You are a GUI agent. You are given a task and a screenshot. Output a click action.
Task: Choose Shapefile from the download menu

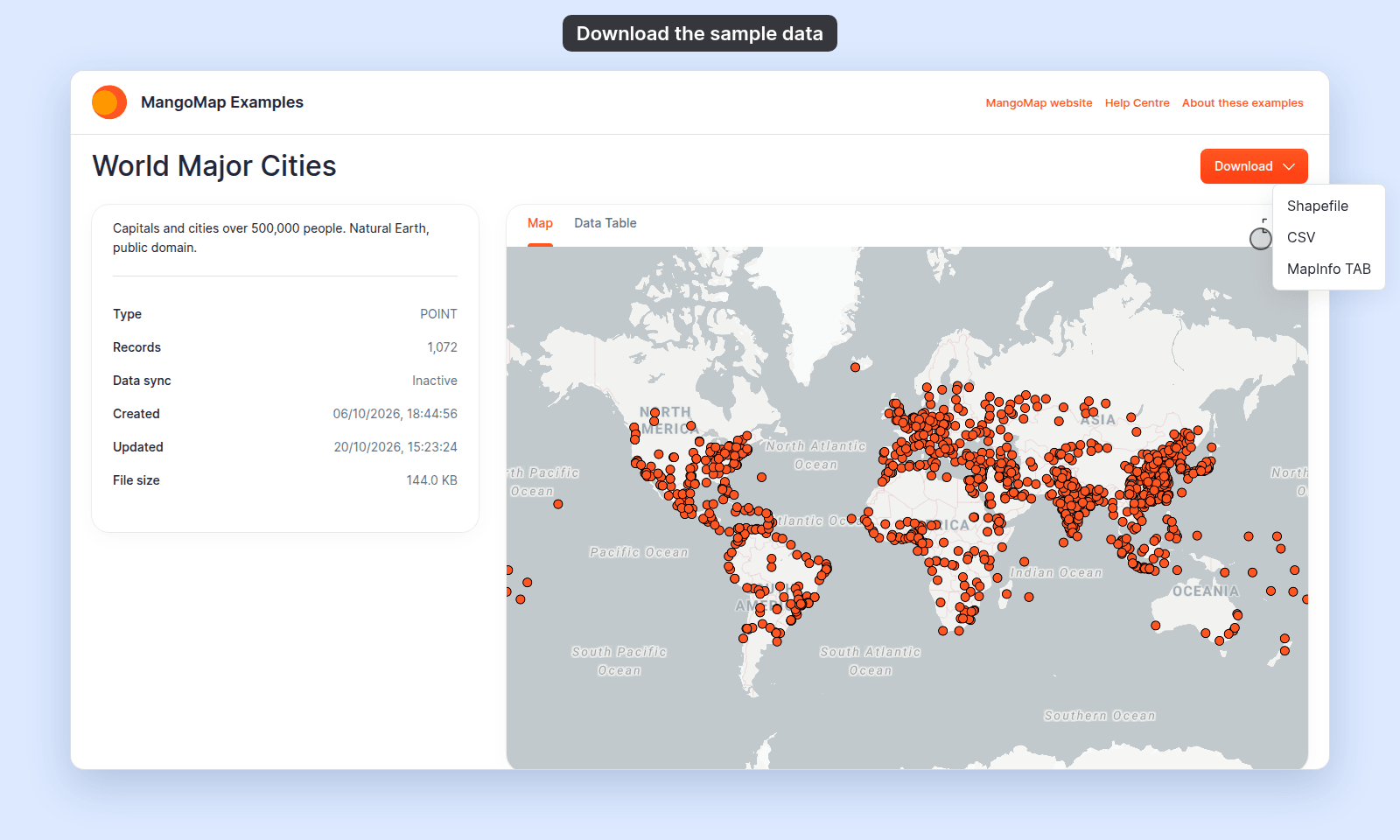(1318, 206)
